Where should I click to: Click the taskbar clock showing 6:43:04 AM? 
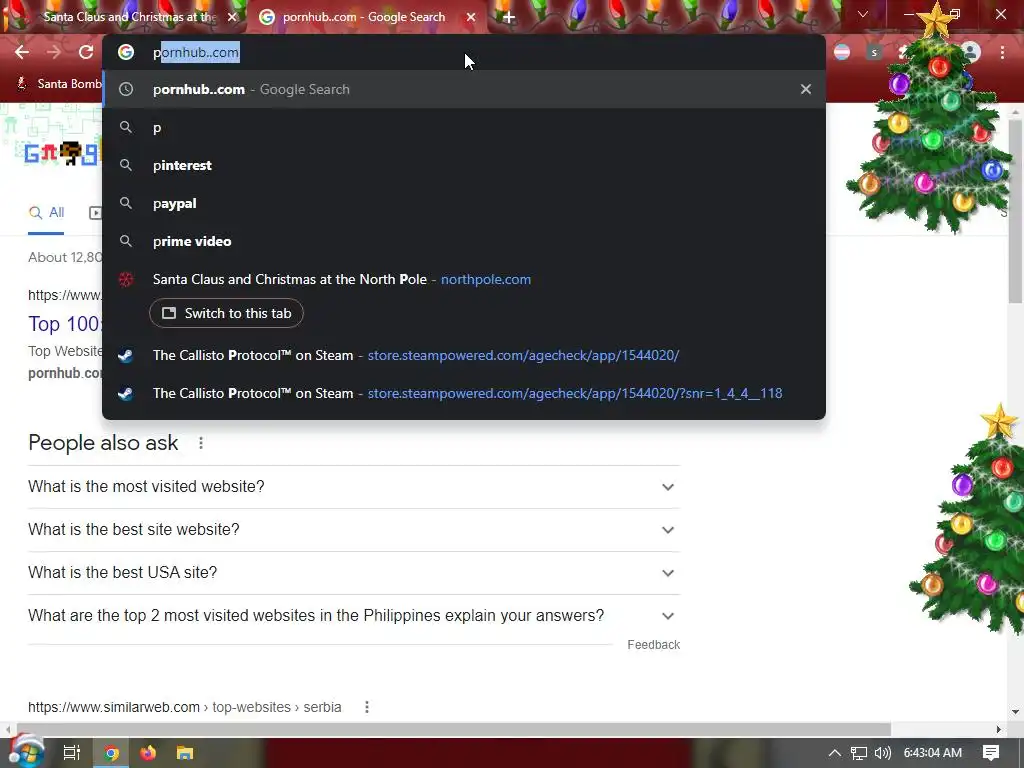(933, 753)
